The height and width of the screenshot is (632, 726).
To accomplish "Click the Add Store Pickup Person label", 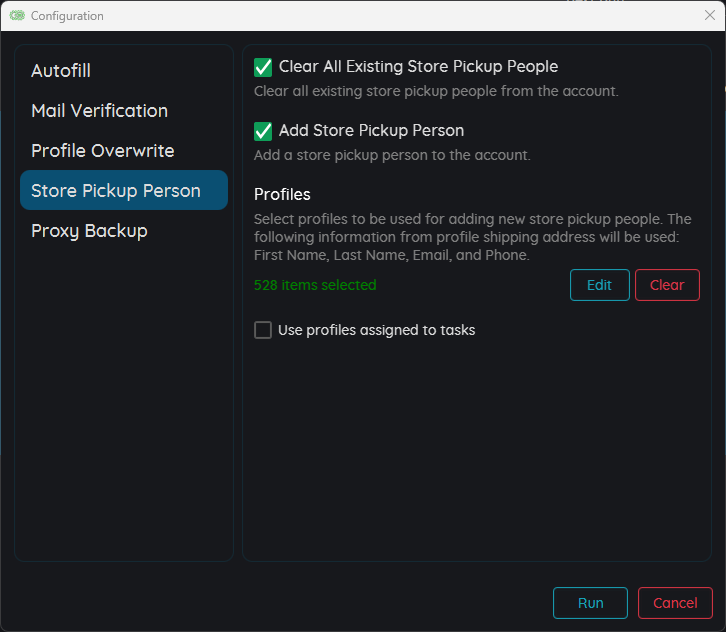I will tap(371, 131).
